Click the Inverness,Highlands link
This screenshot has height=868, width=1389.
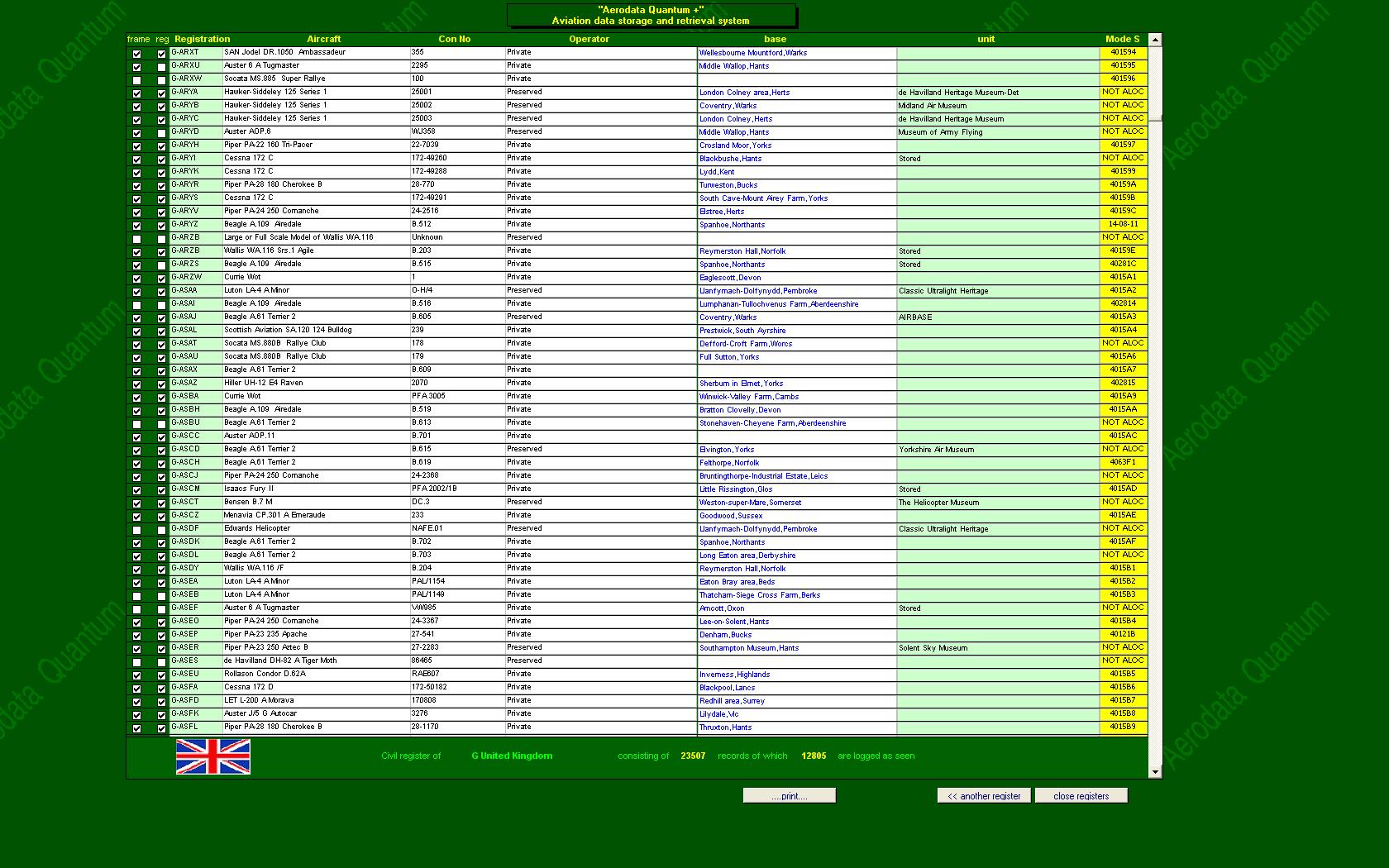[735, 675]
